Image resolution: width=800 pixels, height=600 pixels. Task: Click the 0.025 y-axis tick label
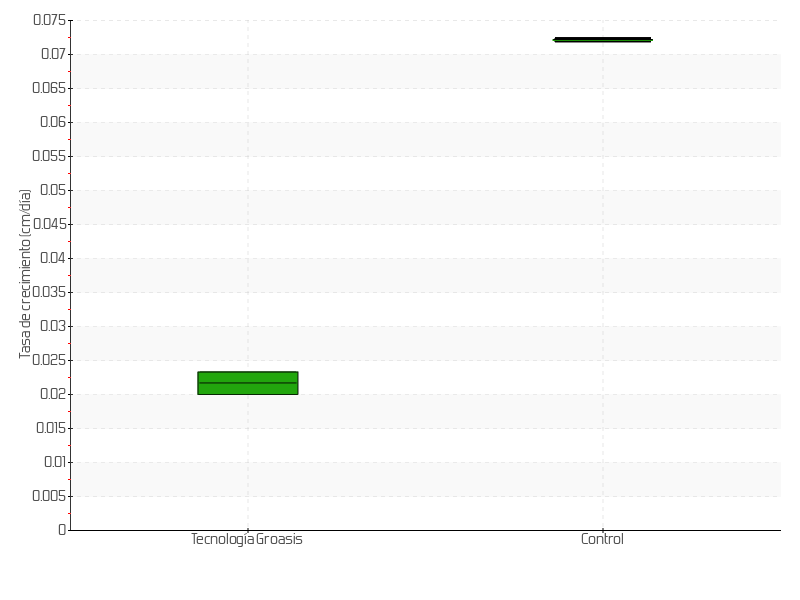49,360
